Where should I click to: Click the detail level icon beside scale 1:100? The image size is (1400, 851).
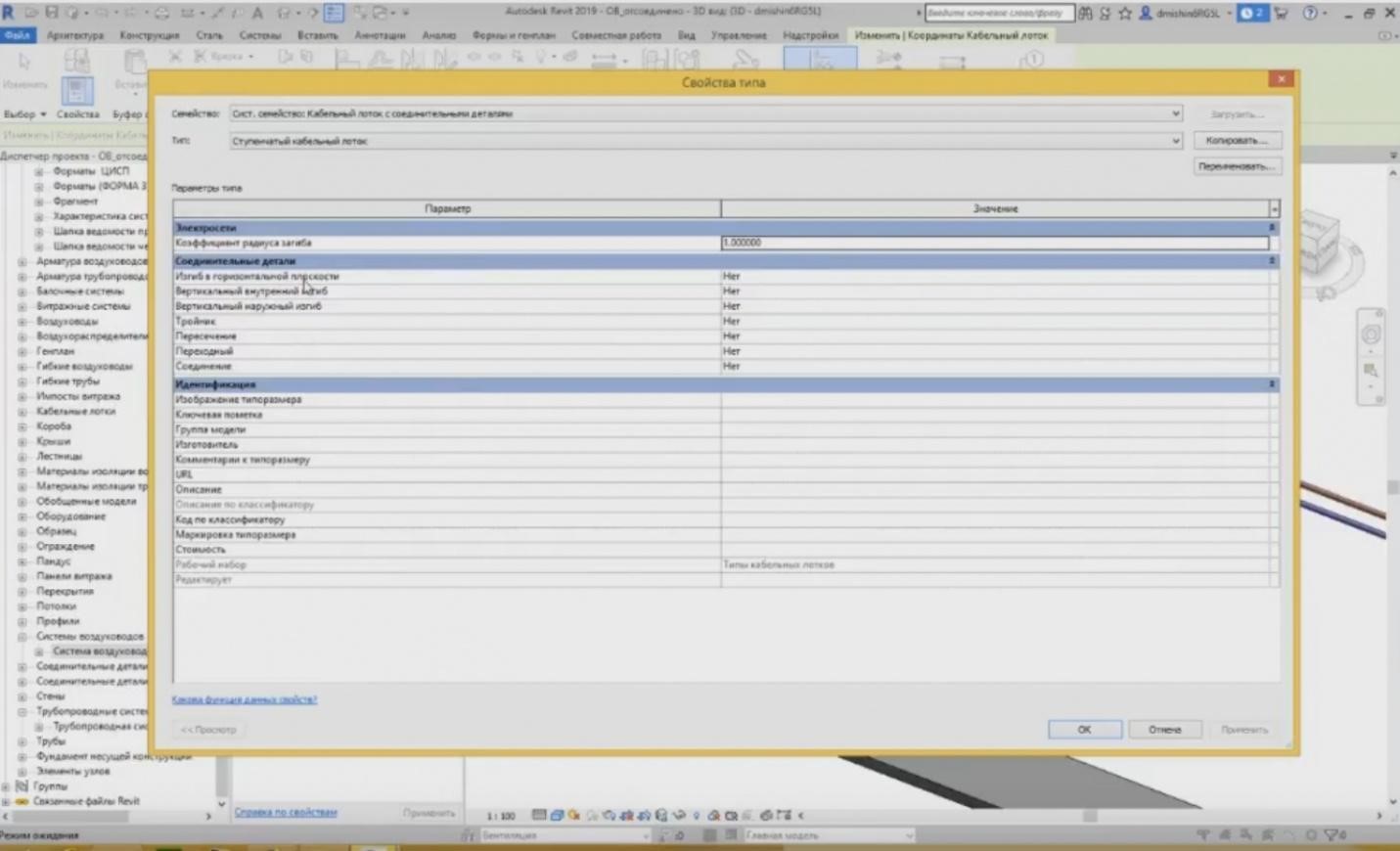[539, 815]
